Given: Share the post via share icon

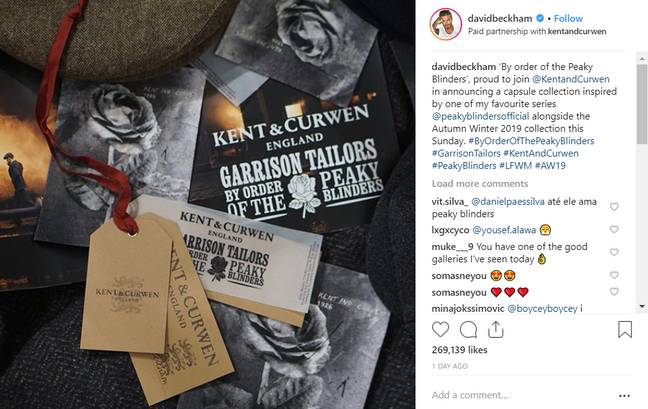Looking at the screenshot, I should pos(496,329).
